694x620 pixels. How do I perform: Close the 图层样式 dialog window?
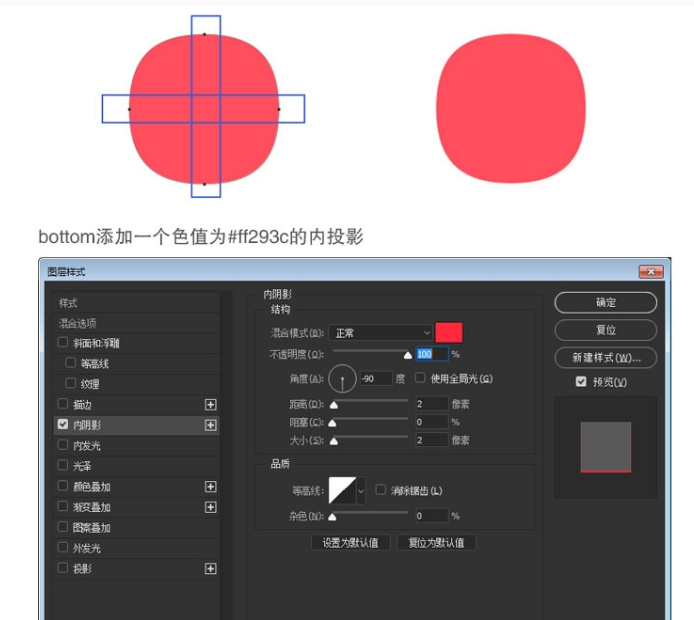click(652, 271)
